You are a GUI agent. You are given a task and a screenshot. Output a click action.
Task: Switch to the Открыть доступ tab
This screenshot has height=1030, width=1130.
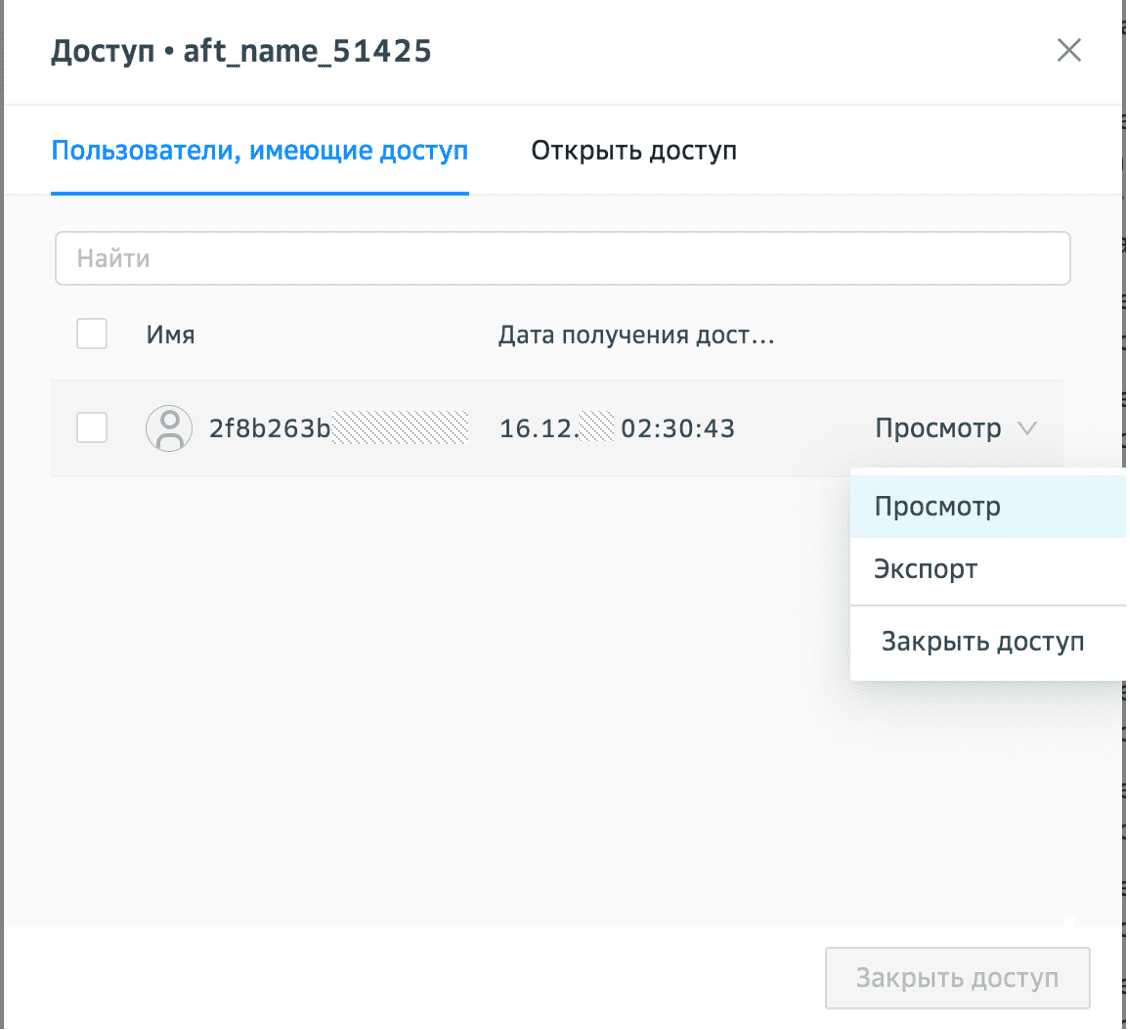(634, 151)
